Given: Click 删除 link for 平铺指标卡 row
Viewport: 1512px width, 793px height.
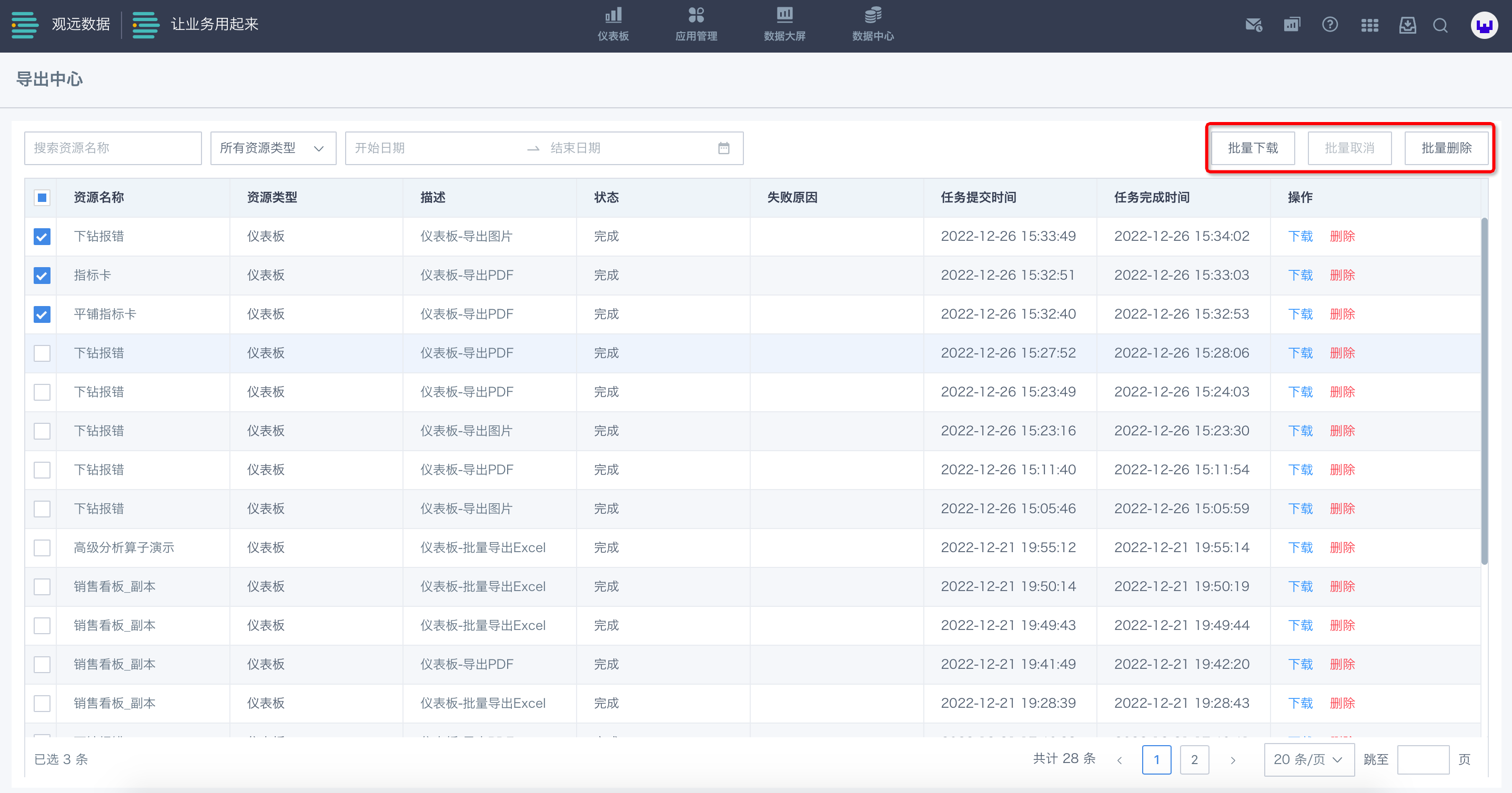Looking at the screenshot, I should (x=1342, y=314).
